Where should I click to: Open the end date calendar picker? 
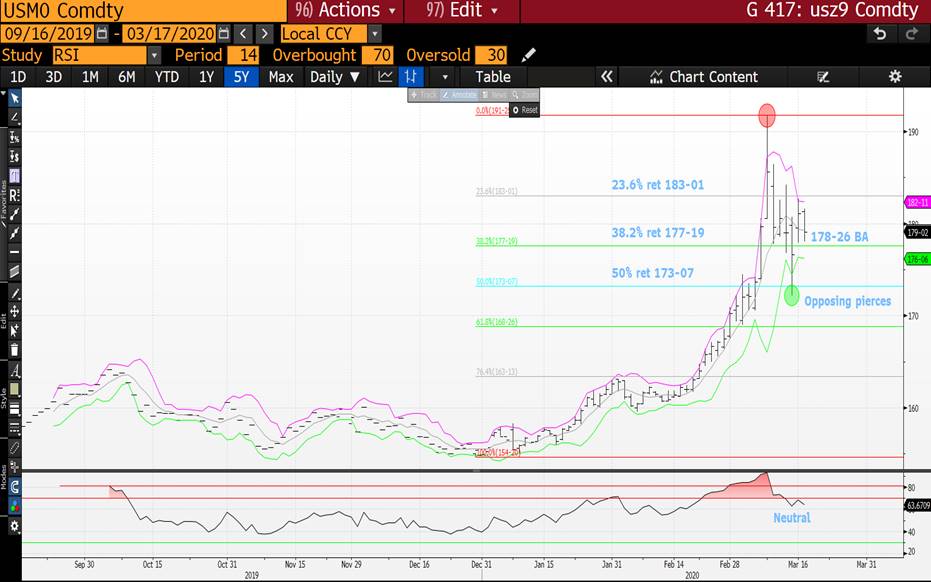(223, 34)
